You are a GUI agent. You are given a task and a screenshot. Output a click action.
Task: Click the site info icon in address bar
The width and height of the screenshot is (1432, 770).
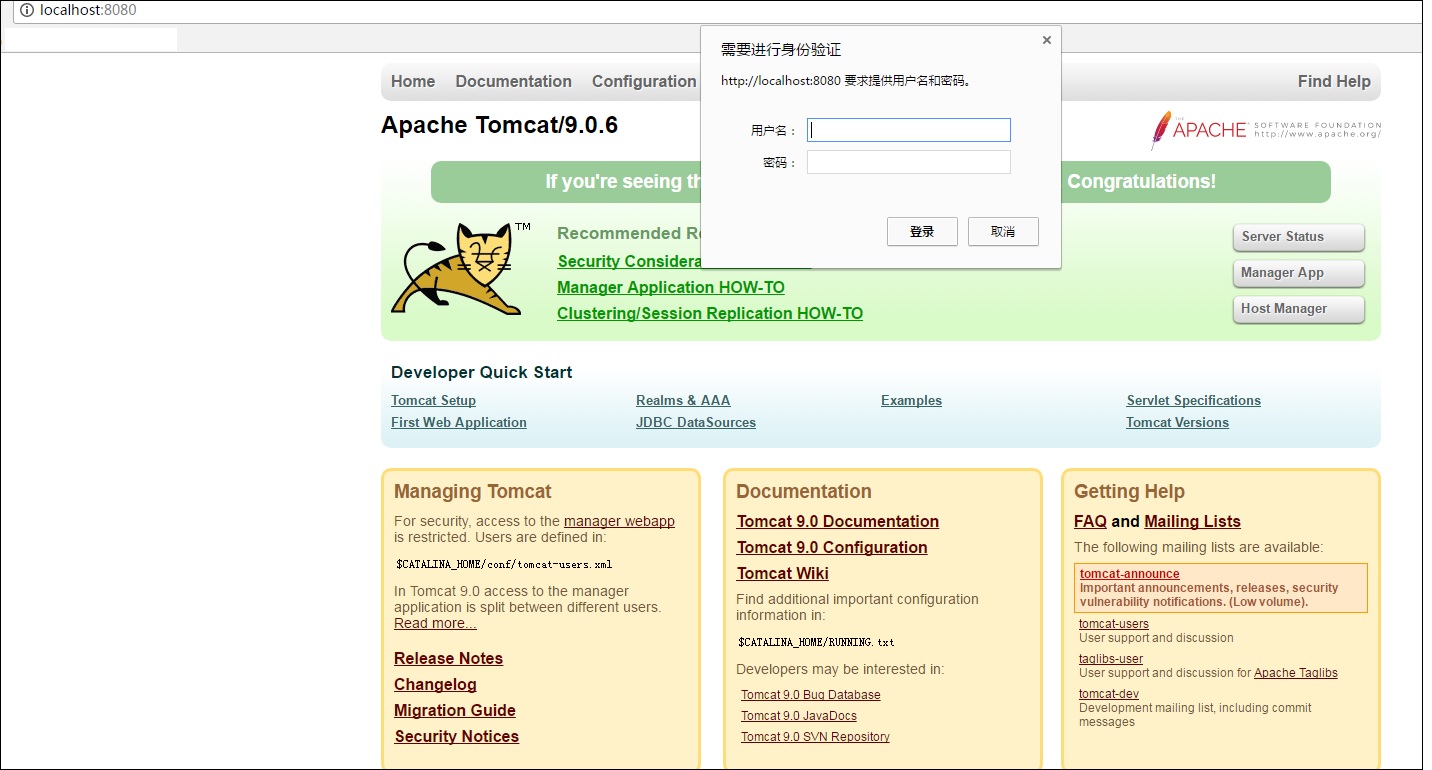27,10
